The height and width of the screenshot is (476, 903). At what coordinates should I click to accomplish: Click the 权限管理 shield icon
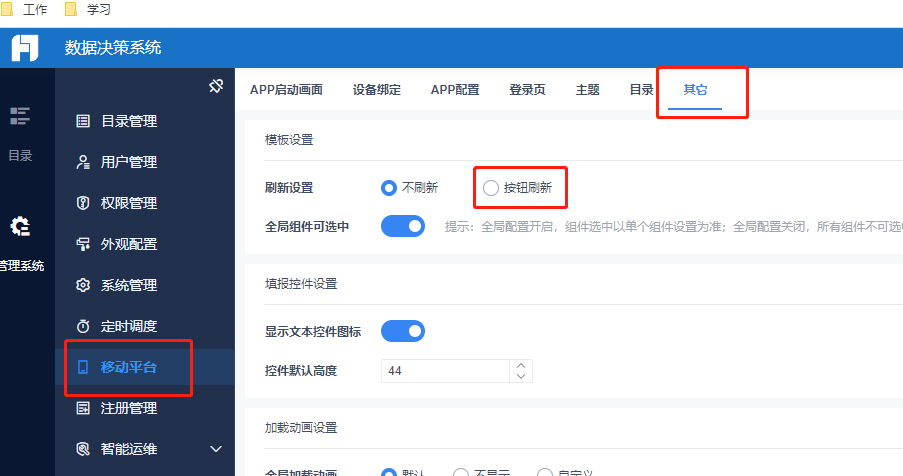coord(83,203)
